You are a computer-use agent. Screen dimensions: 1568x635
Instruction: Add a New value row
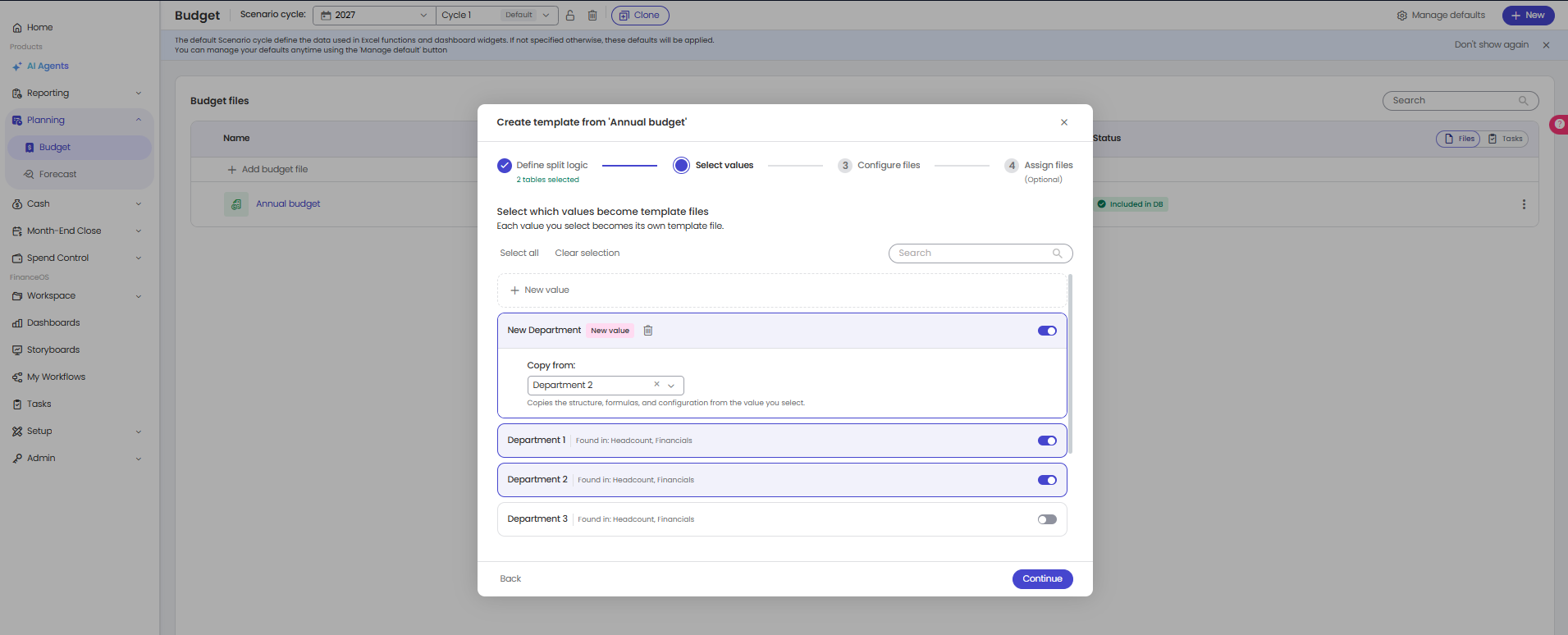pos(782,290)
